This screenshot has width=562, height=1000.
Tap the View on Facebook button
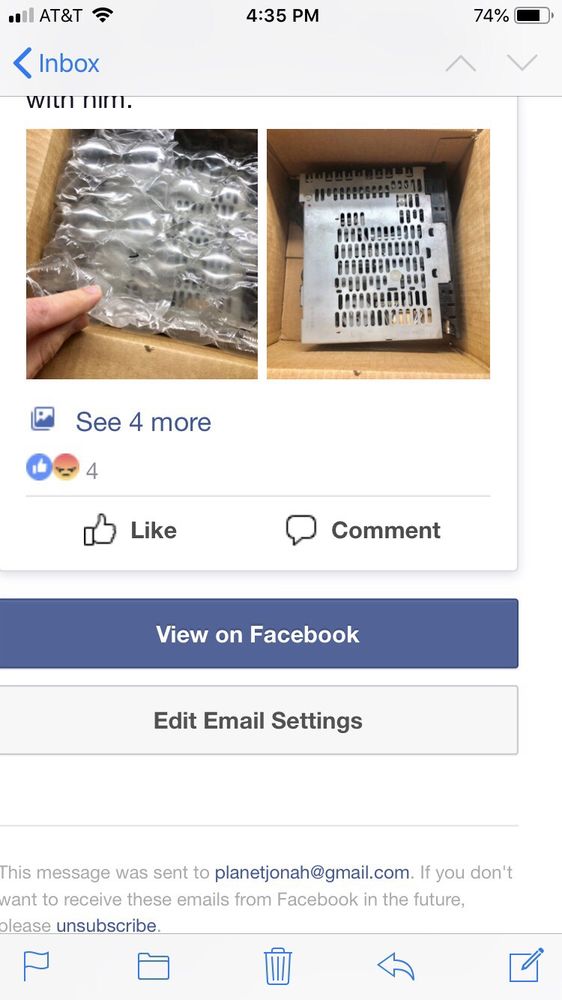(x=258, y=633)
